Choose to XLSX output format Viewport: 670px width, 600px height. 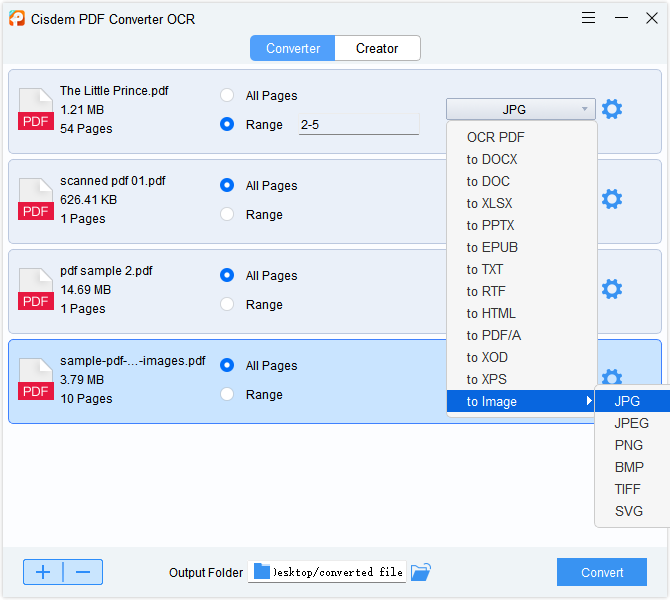coord(521,203)
